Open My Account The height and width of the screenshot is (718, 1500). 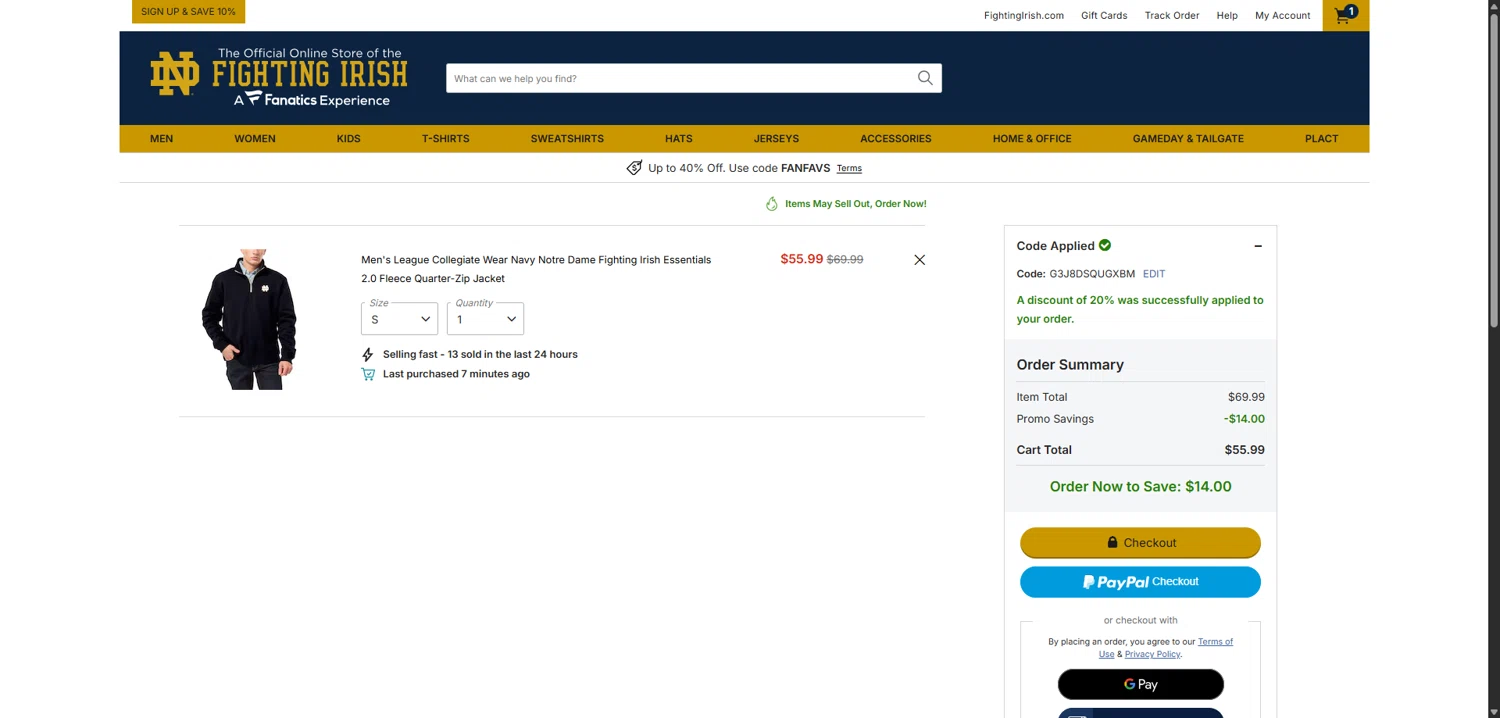[1283, 16]
